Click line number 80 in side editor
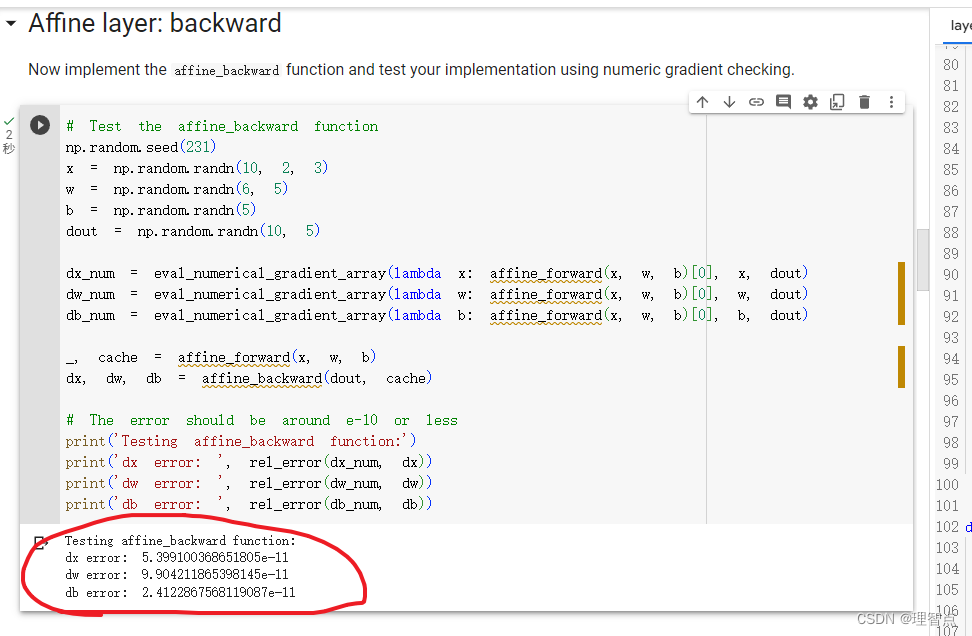 click(950, 64)
